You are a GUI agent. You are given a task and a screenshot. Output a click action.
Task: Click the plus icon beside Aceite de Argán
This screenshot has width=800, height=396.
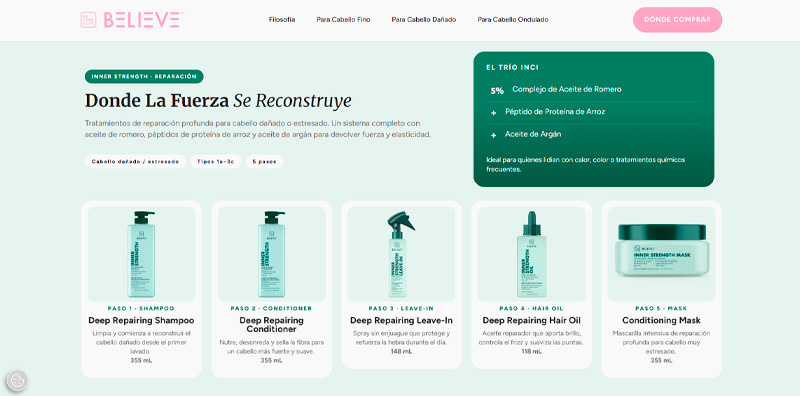click(x=493, y=135)
